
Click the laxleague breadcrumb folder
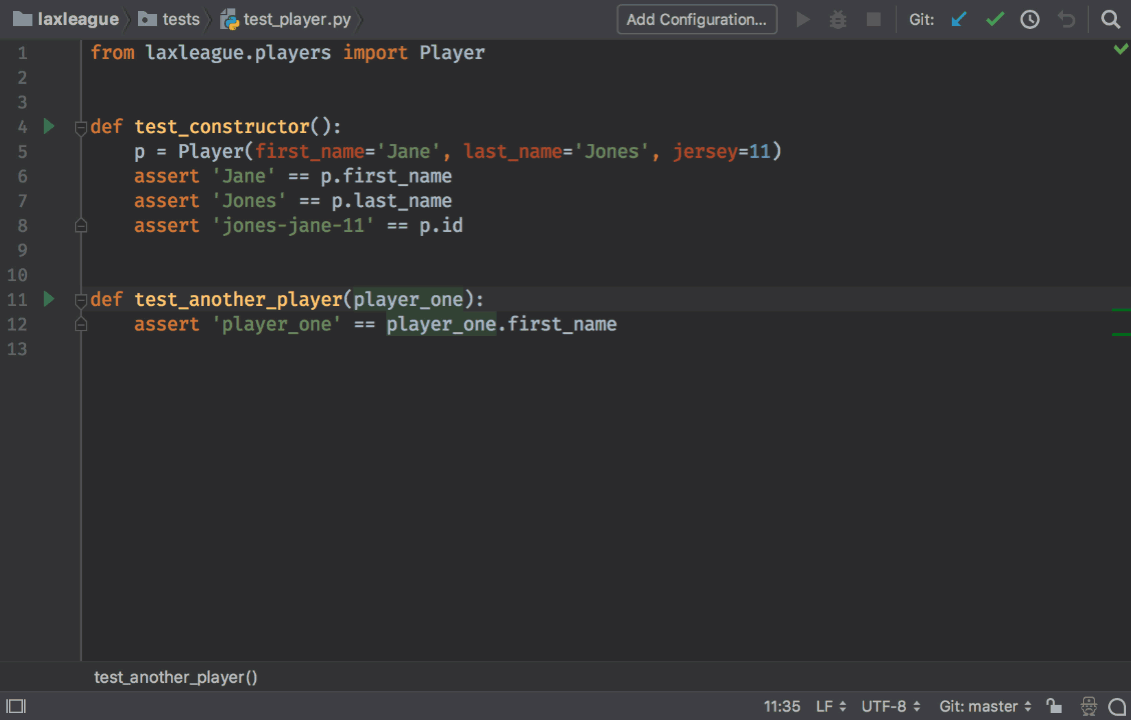tap(66, 19)
